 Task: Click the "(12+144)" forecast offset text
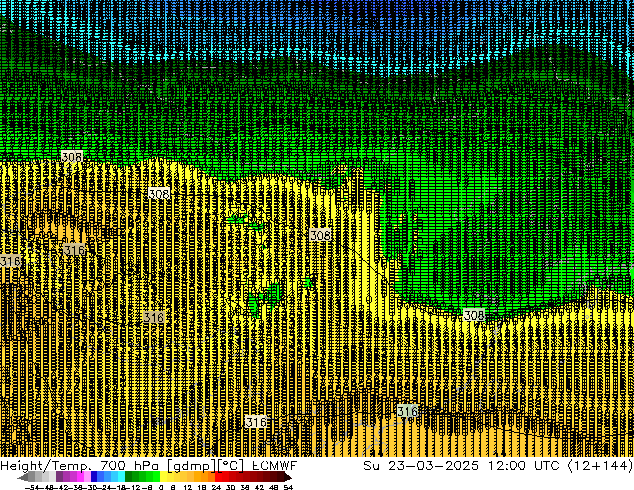(x=600, y=466)
